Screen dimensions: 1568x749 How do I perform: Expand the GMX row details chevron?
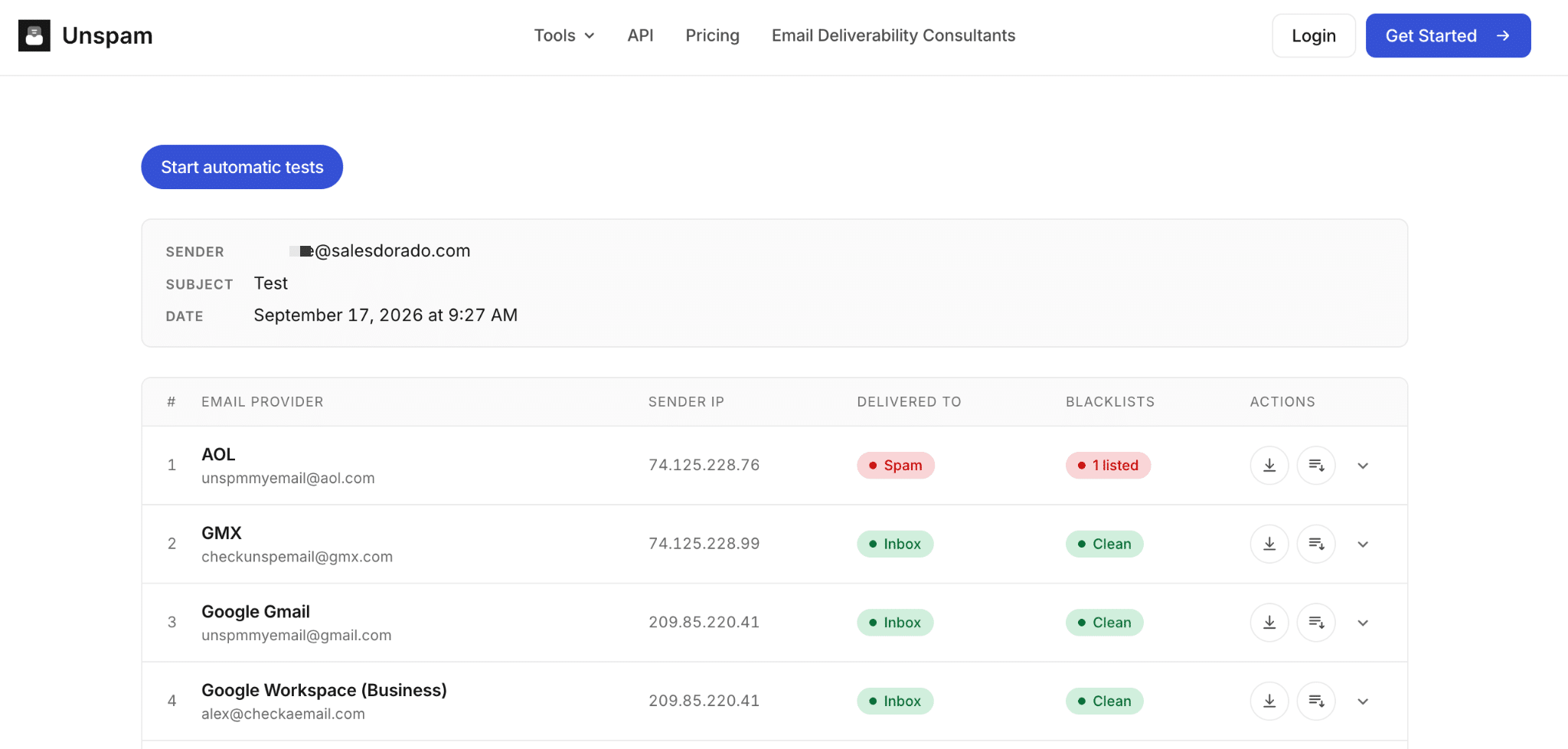(1363, 545)
